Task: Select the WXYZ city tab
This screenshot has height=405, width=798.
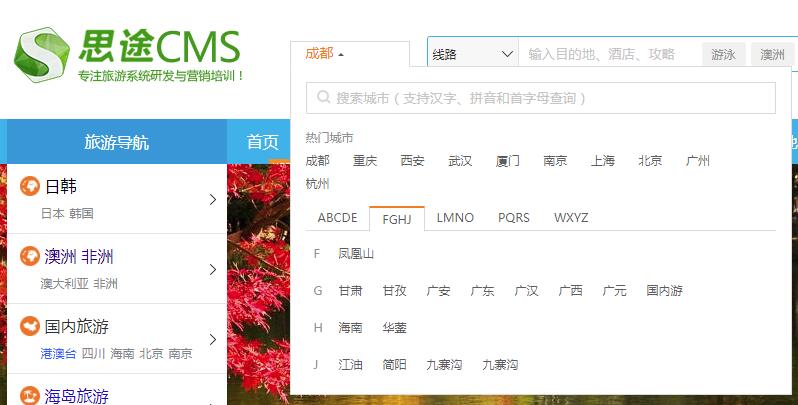Action: [571, 218]
